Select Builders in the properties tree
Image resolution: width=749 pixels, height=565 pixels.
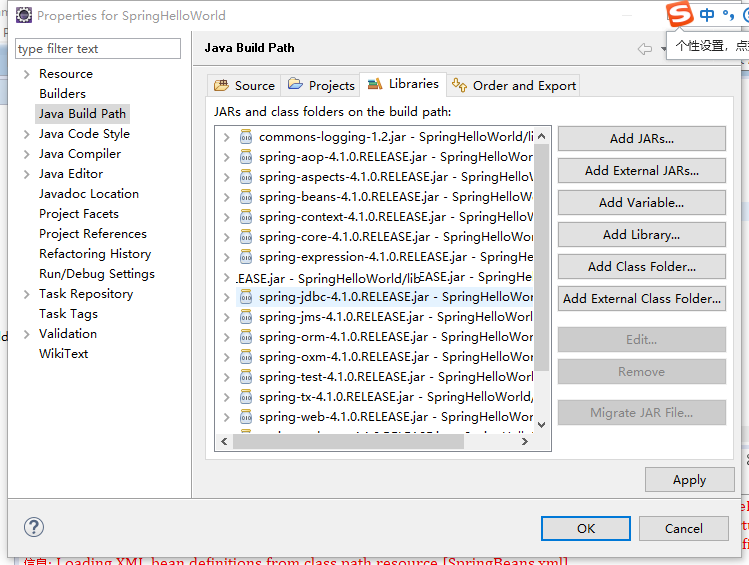tap(63, 94)
